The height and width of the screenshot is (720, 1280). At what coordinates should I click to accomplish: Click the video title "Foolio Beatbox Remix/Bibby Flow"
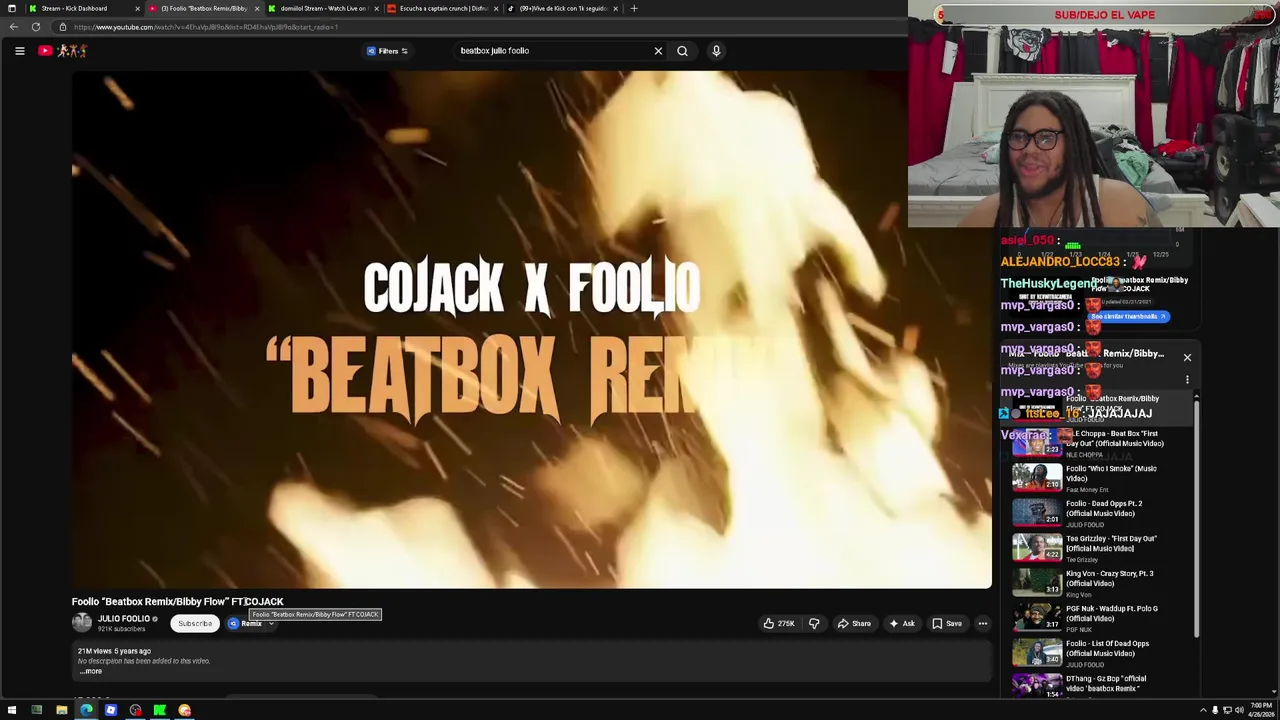click(x=177, y=601)
